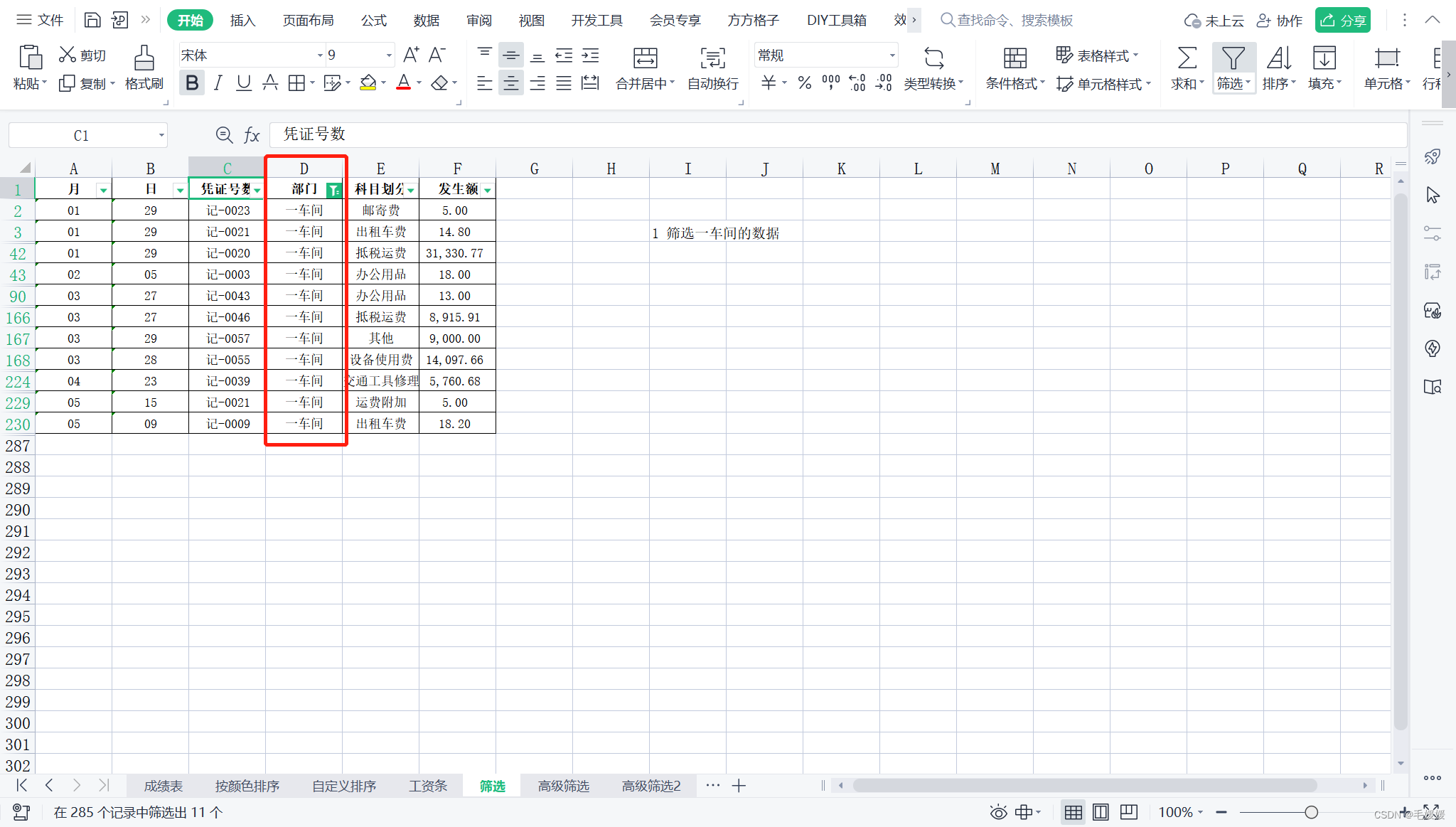The image size is (1456, 827).
Task: Click the 协作 collaborate button
Action: (1280, 20)
